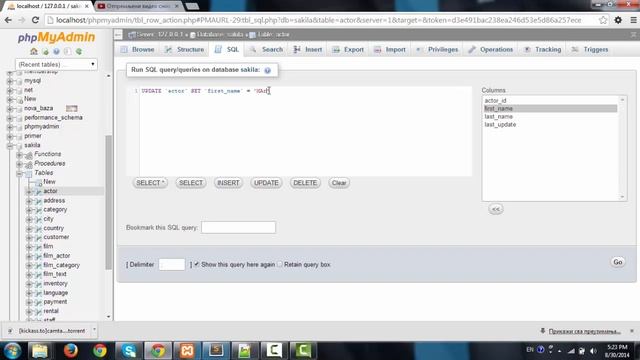Screen dimensions: 640x360
Task: Switch to the Structure tab
Action: point(185,49)
